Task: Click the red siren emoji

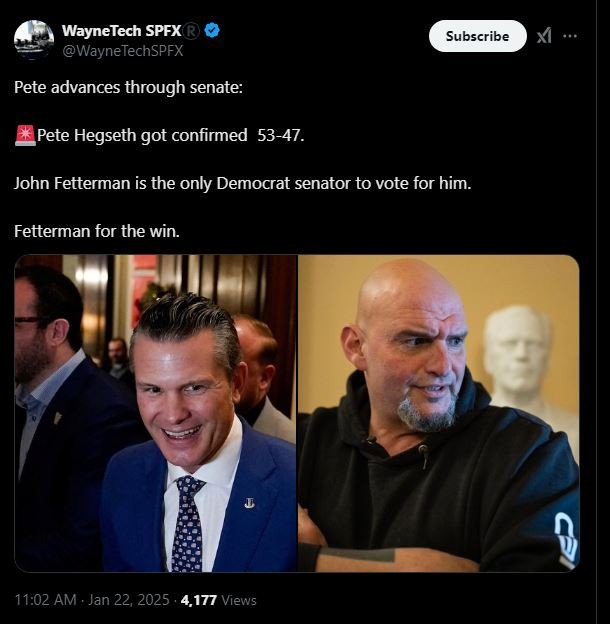Action: coord(25,136)
